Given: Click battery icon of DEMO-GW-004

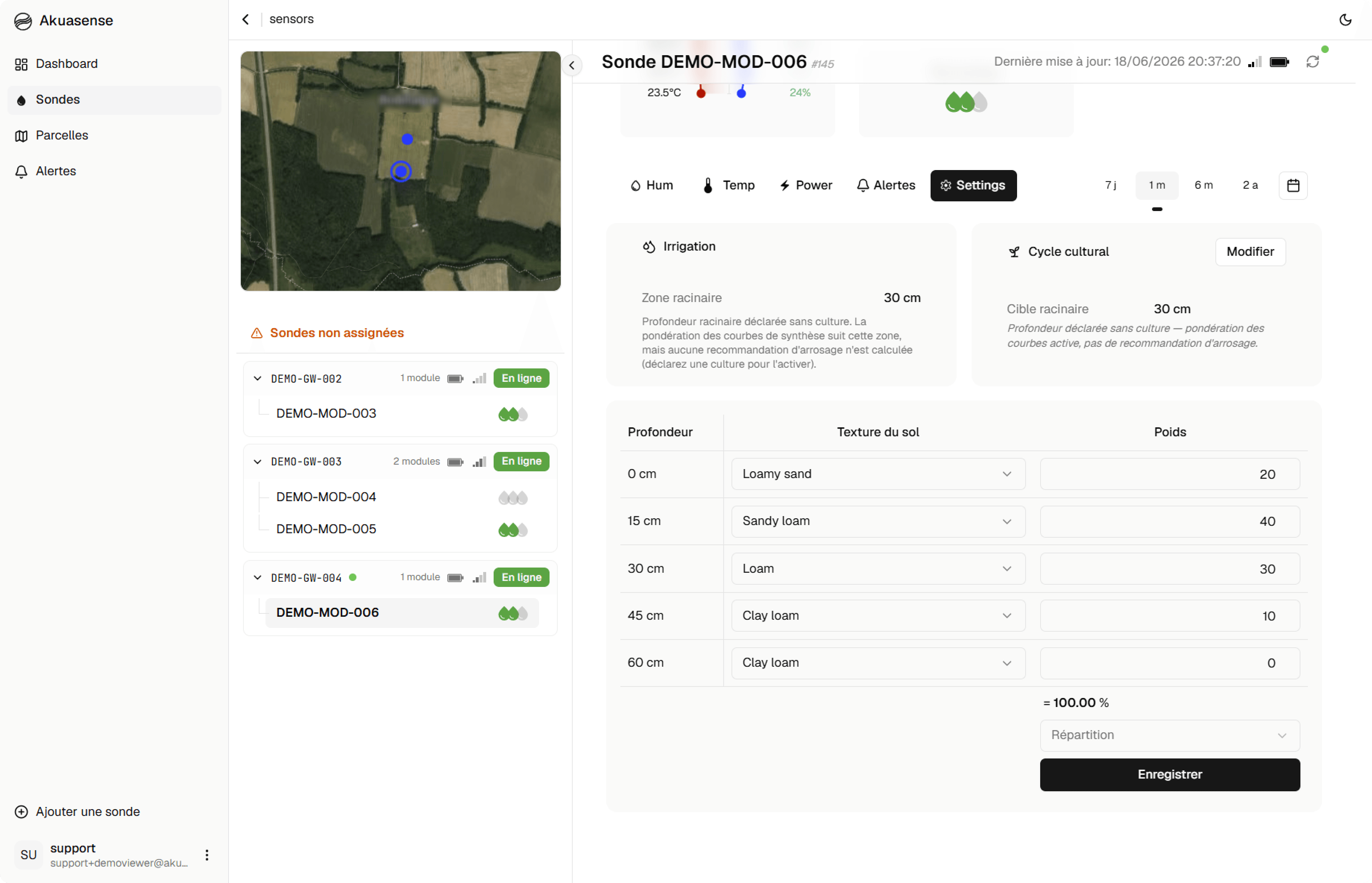Looking at the screenshot, I should coord(455,578).
